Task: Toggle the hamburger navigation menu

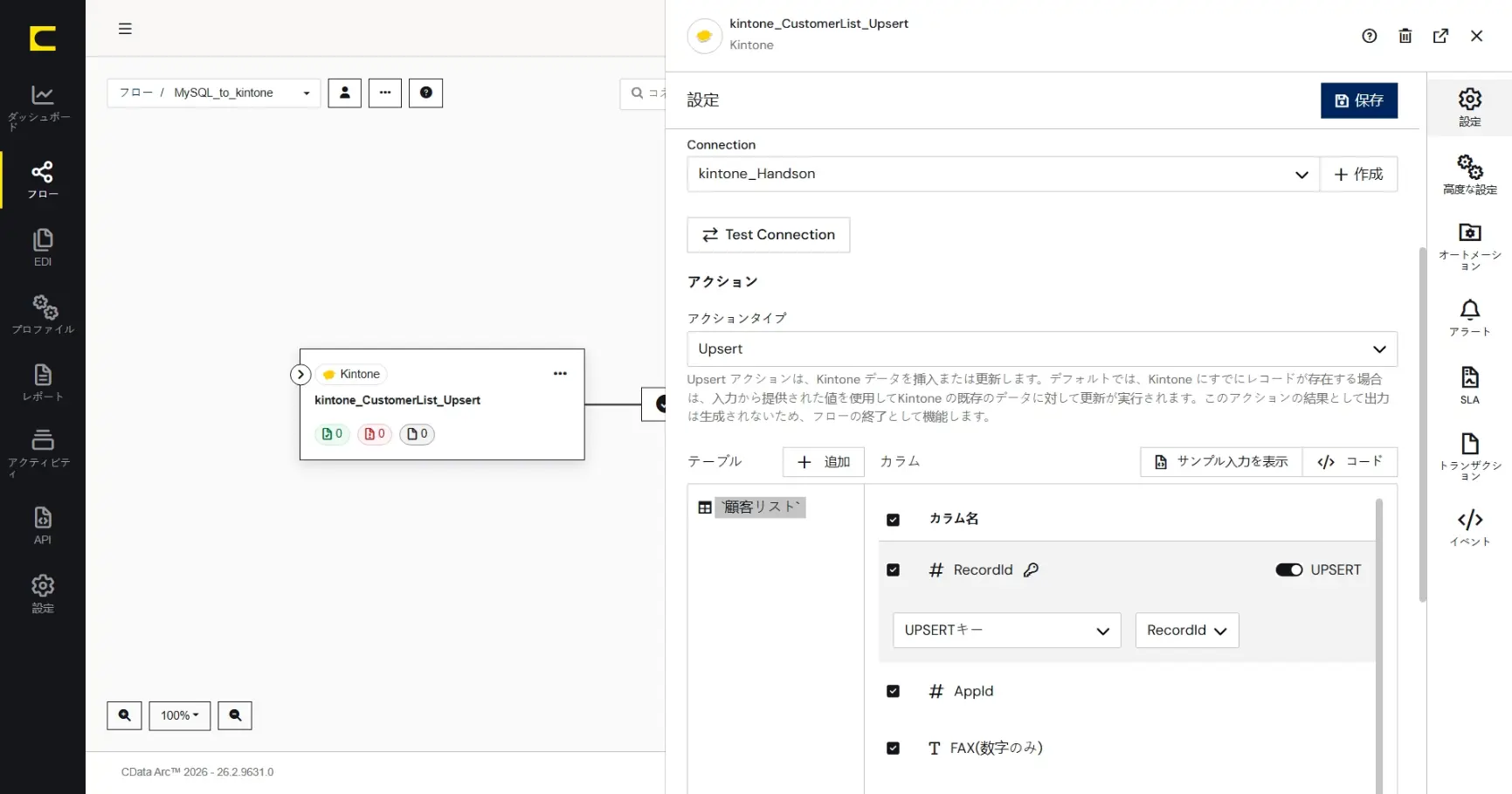Action: pyautogui.click(x=125, y=29)
